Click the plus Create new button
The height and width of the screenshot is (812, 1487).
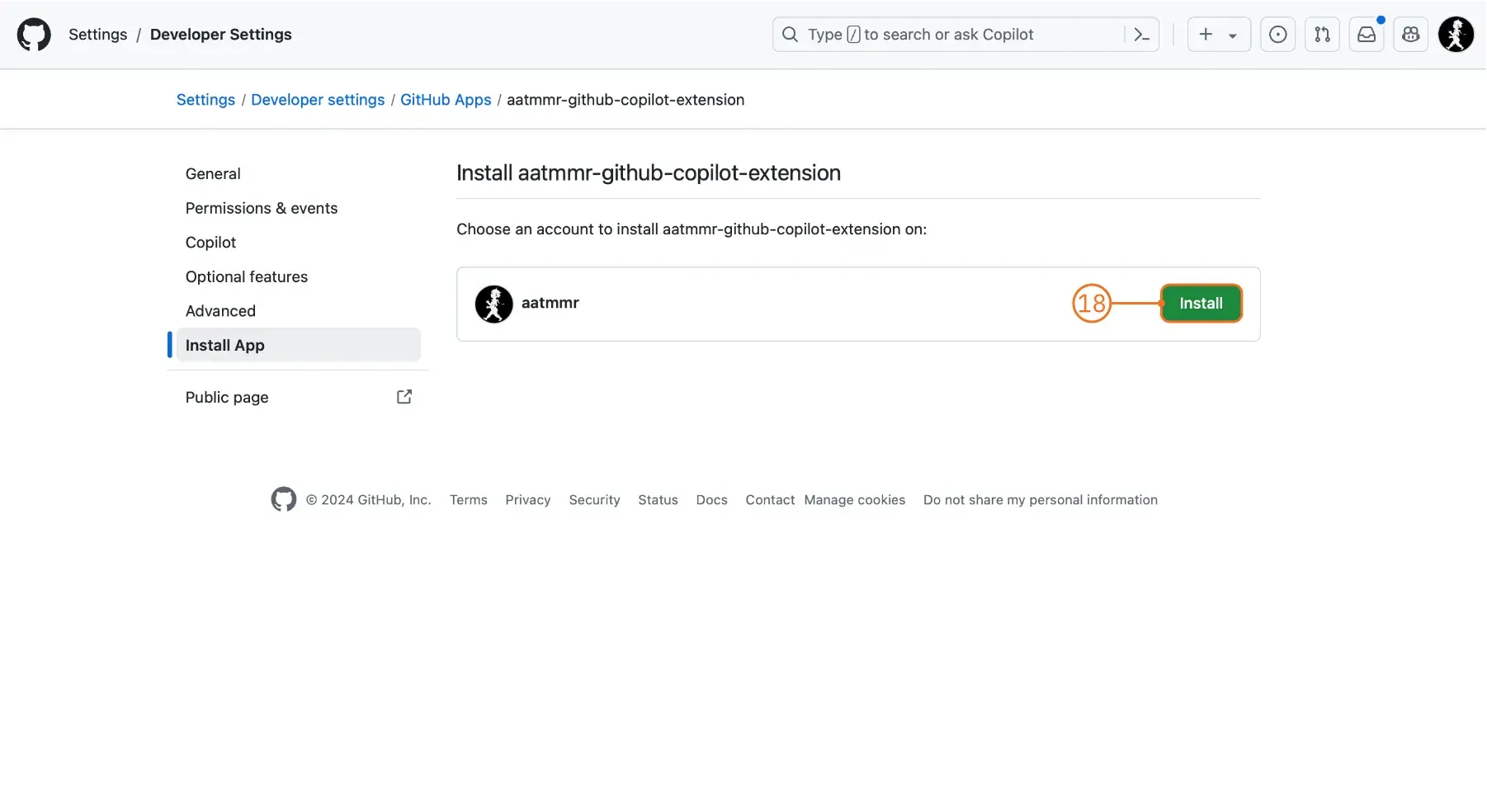pyautogui.click(x=1206, y=35)
